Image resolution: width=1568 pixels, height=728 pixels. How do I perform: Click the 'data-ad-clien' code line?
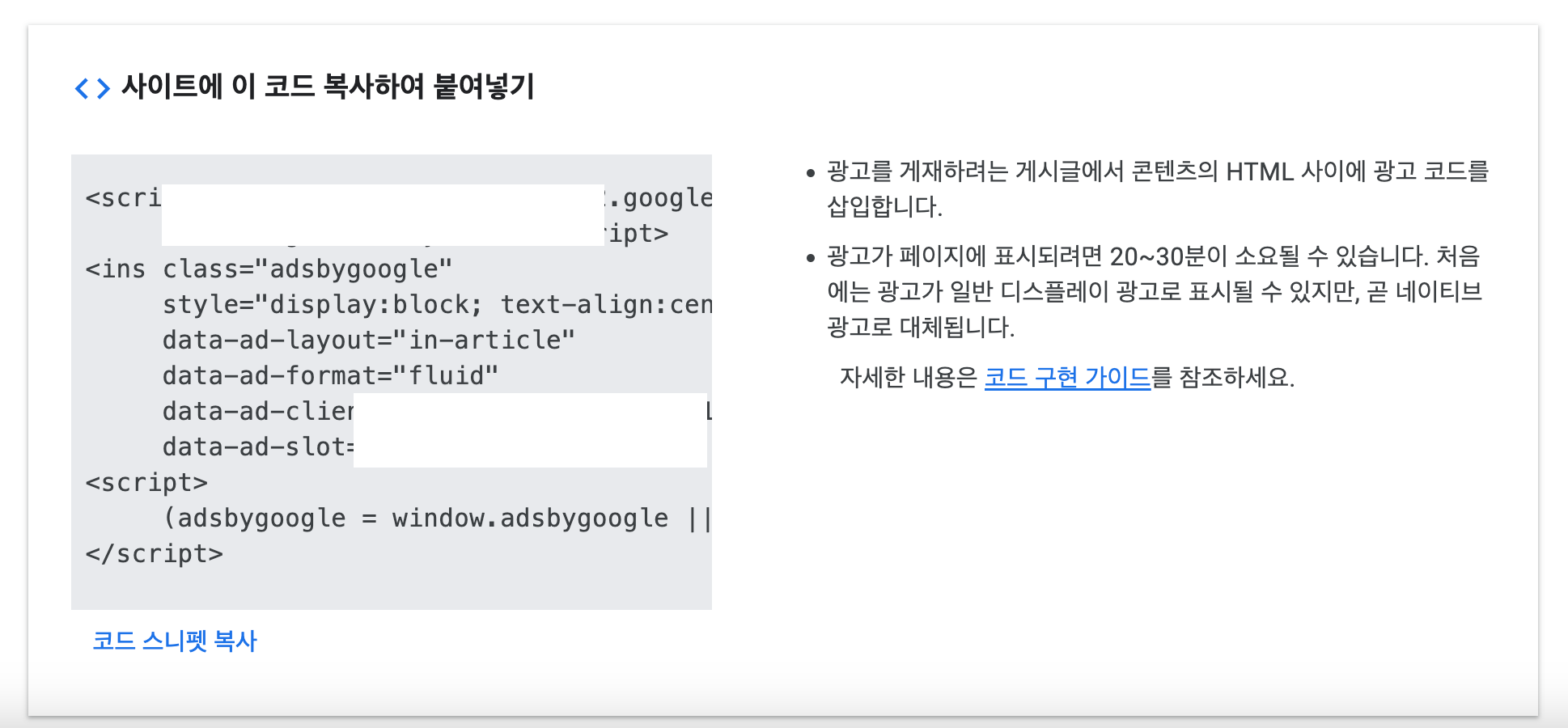[258, 411]
